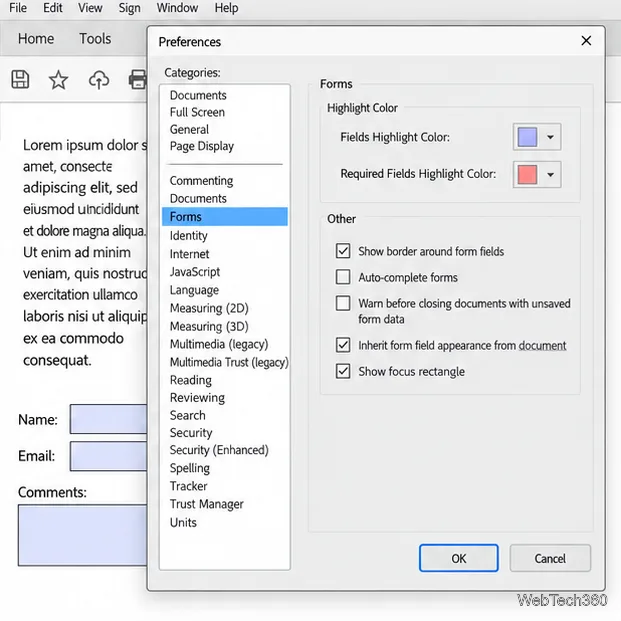Toggle Show focus rectangle checkbox
Image resolution: width=621 pixels, height=621 pixels.
343,371
